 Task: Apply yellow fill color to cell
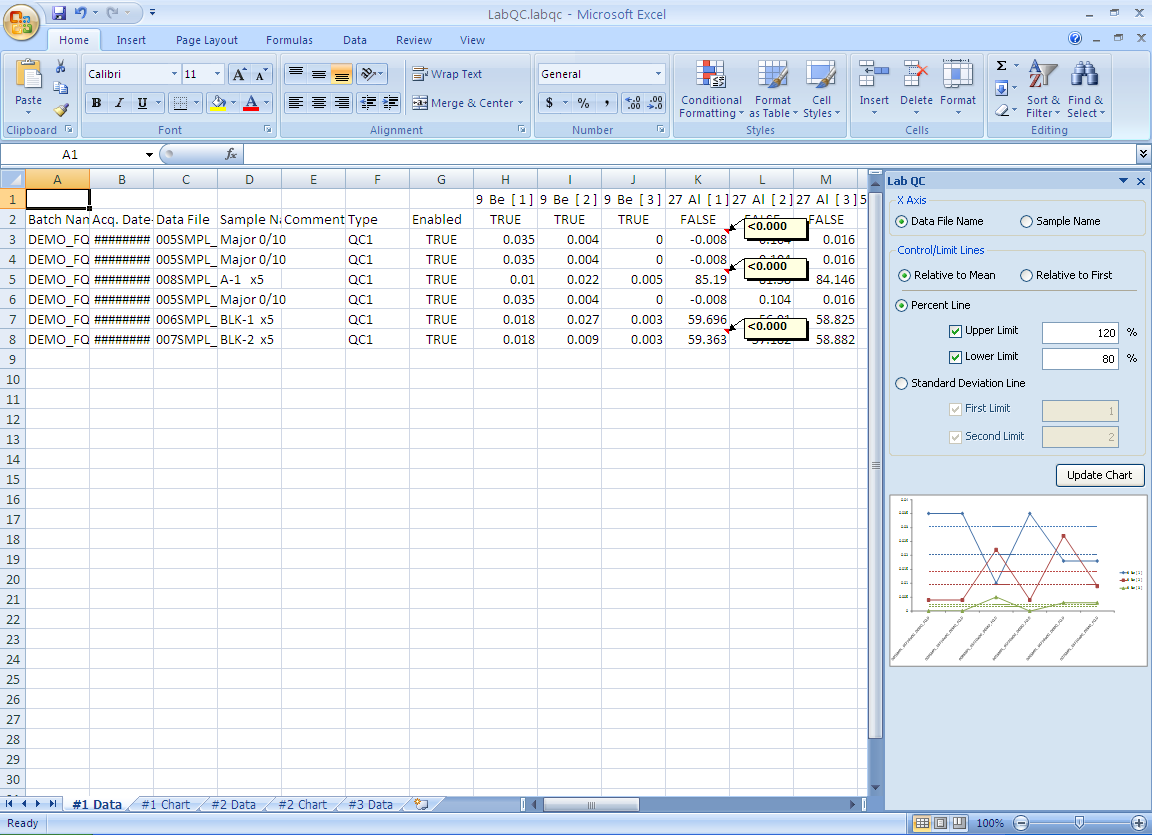(217, 103)
